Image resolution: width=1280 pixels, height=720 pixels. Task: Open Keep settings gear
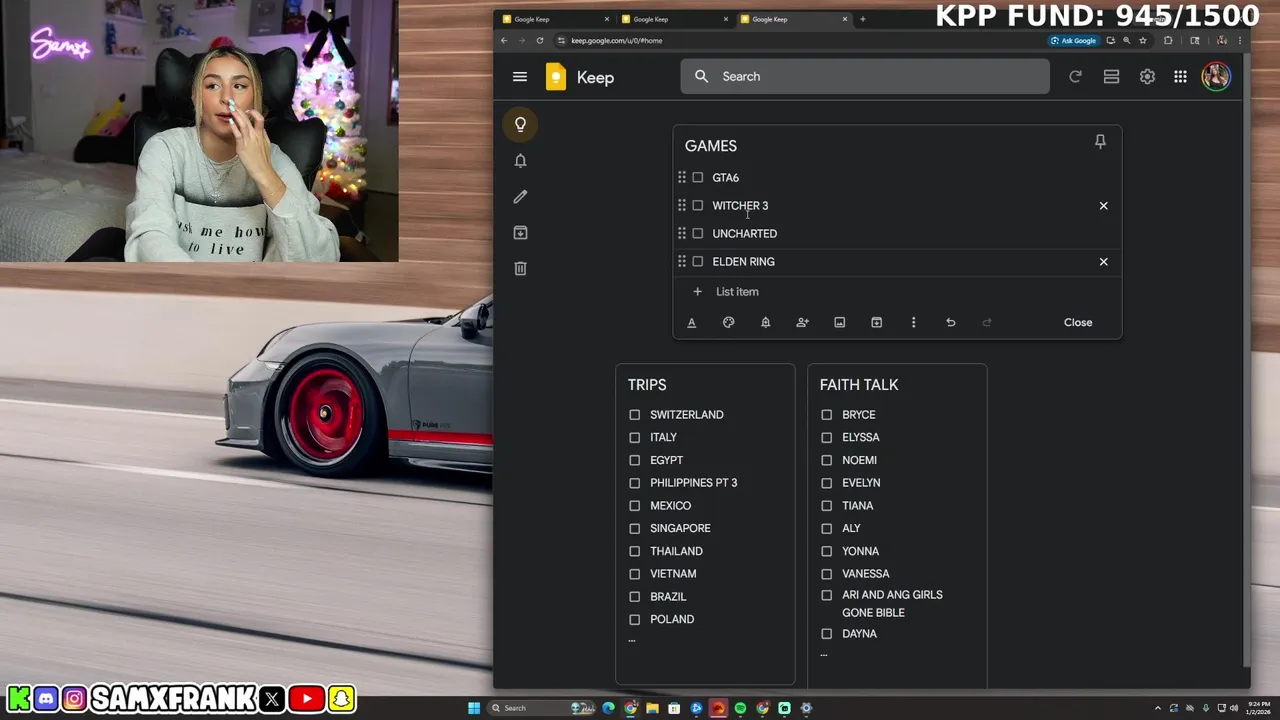[1147, 77]
